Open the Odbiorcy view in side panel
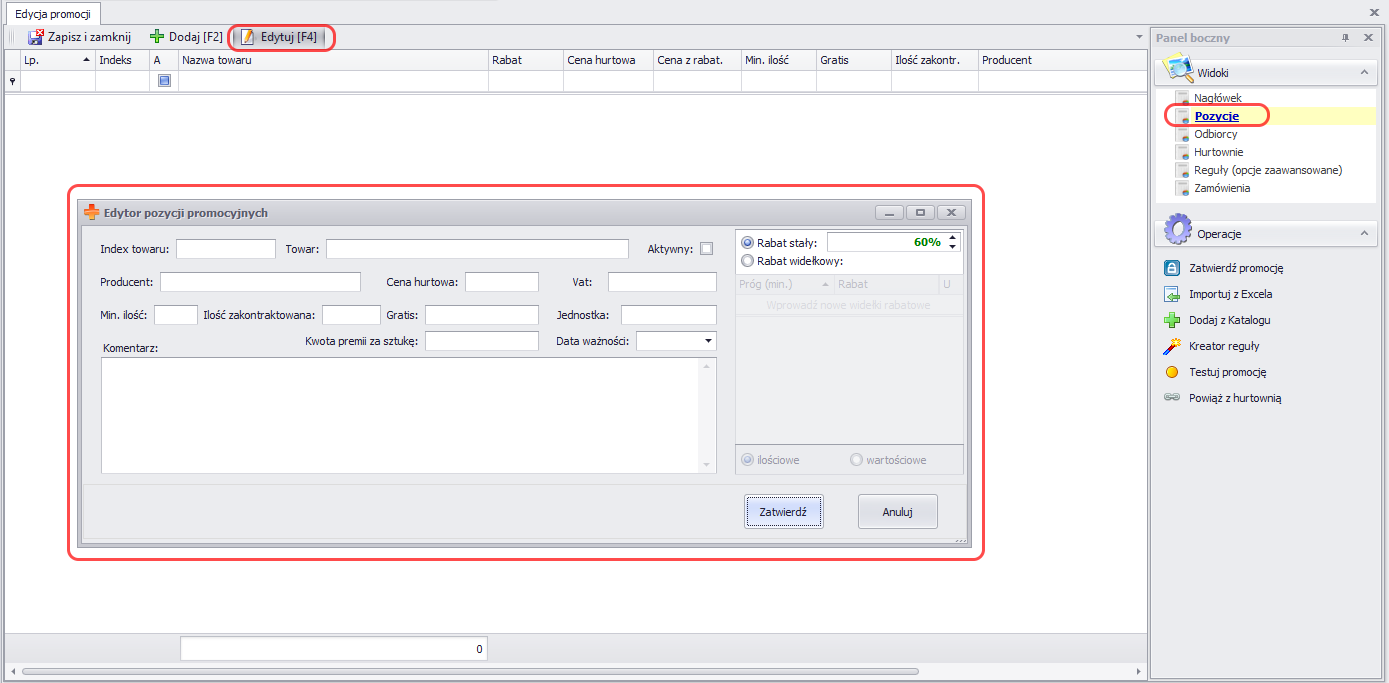Image resolution: width=1389 pixels, height=683 pixels. coord(1215,134)
